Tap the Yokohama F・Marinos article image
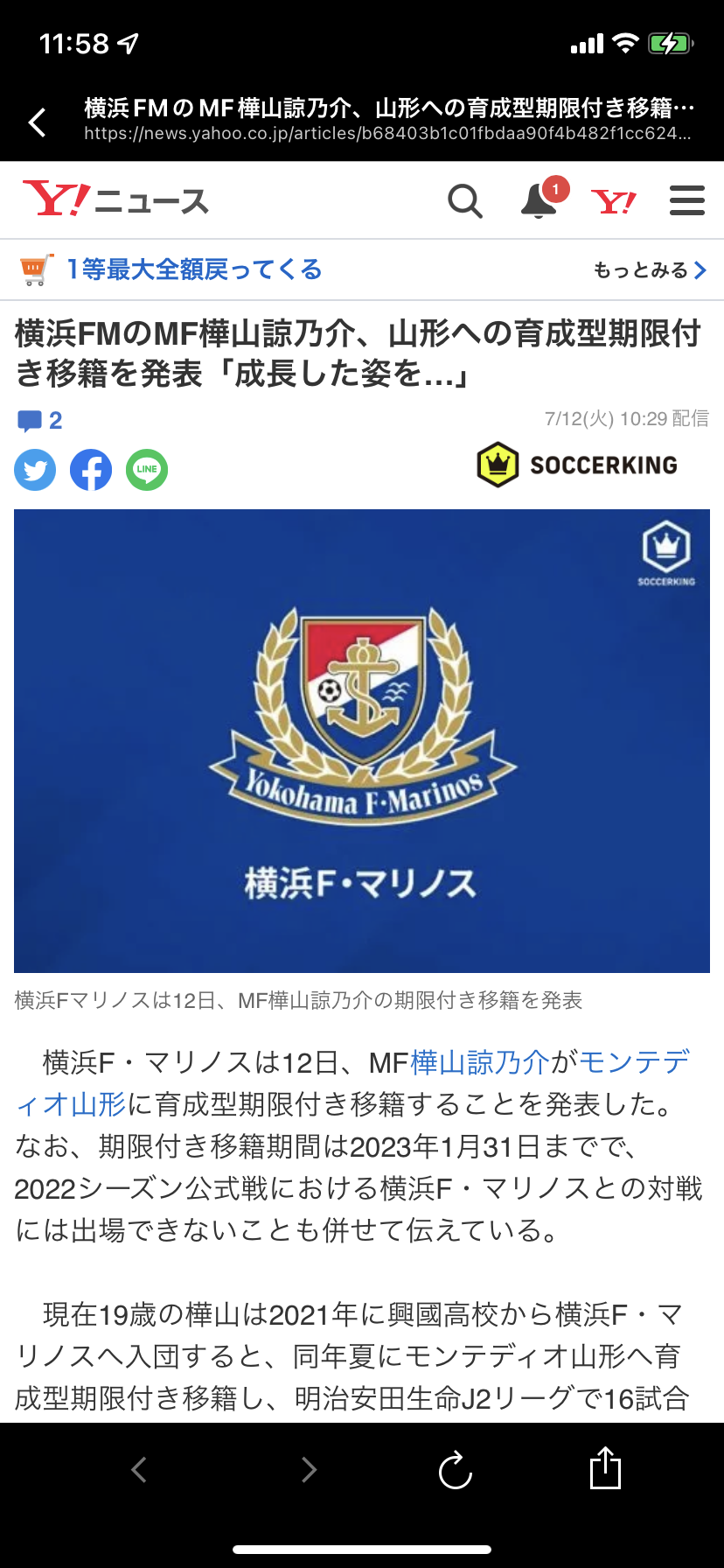 362,741
